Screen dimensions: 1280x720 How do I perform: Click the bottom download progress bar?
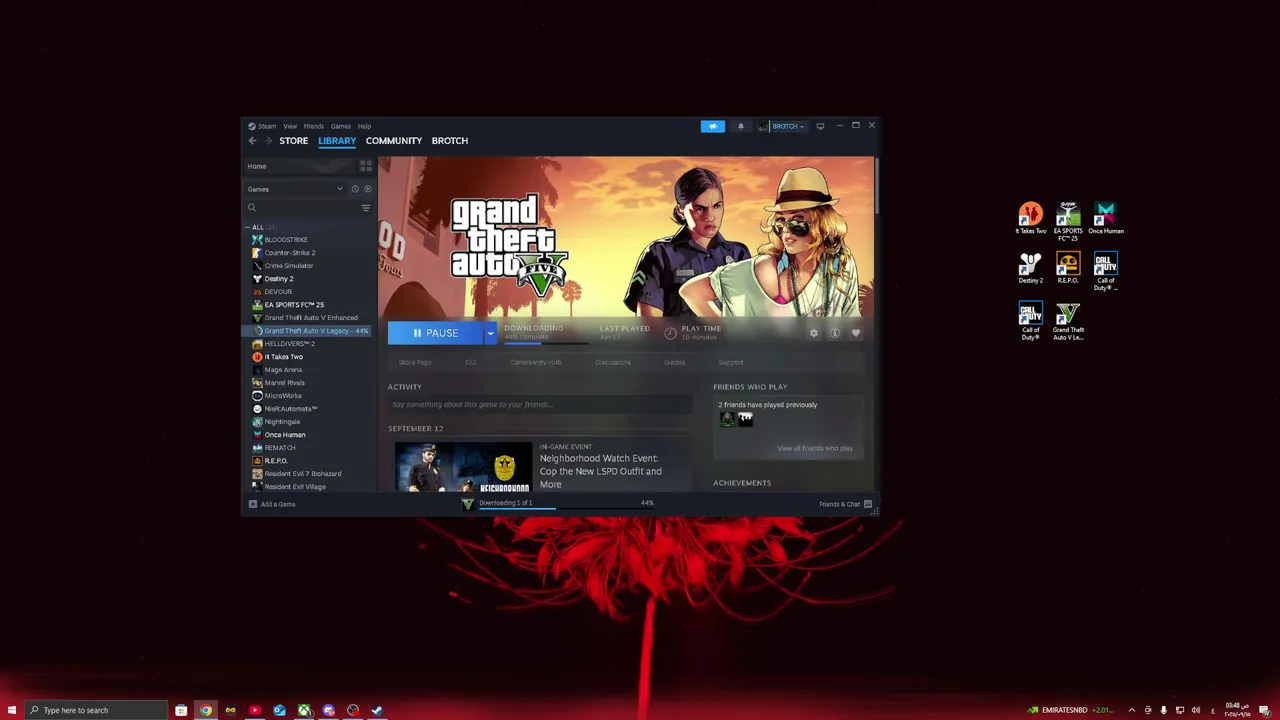(566, 508)
